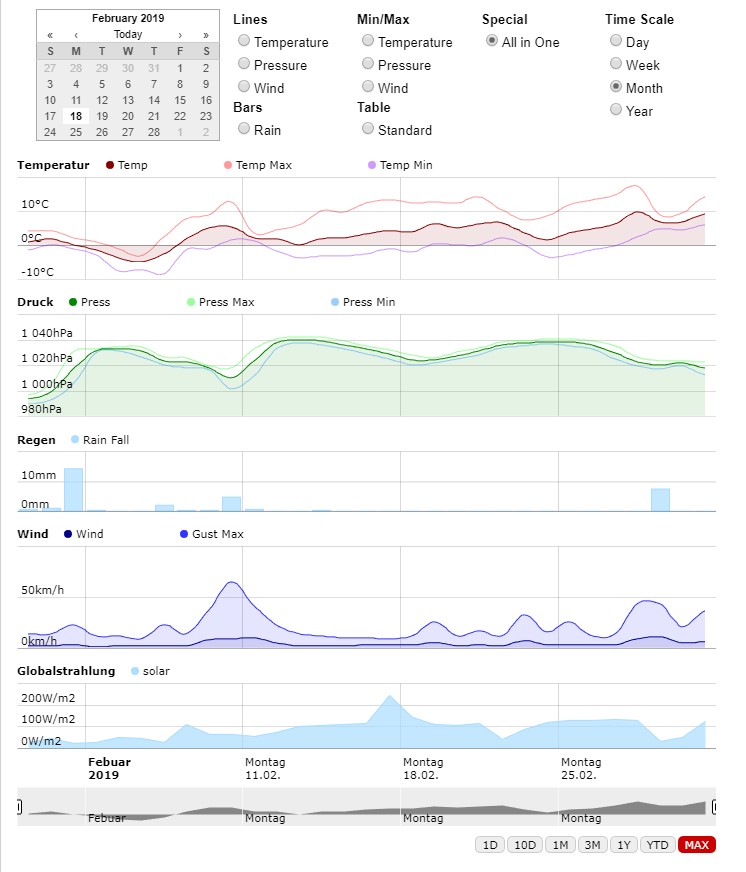Select February 1 in calendar
746x872 pixels.
tap(180, 68)
